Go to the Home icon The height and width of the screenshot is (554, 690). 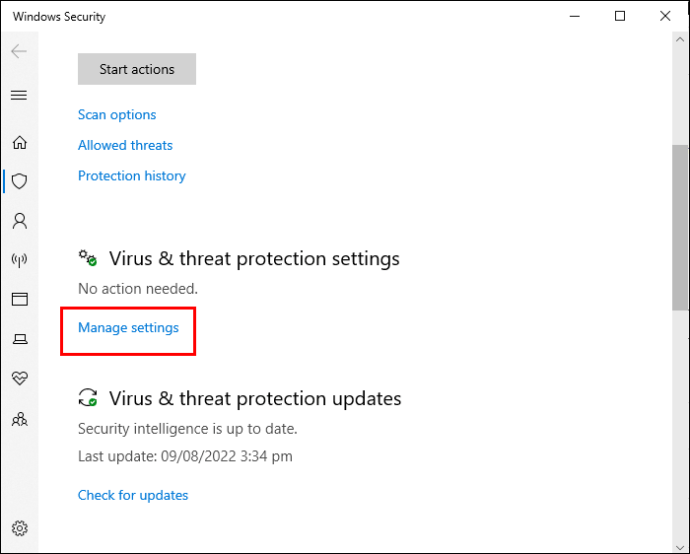pyautogui.click(x=19, y=143)
